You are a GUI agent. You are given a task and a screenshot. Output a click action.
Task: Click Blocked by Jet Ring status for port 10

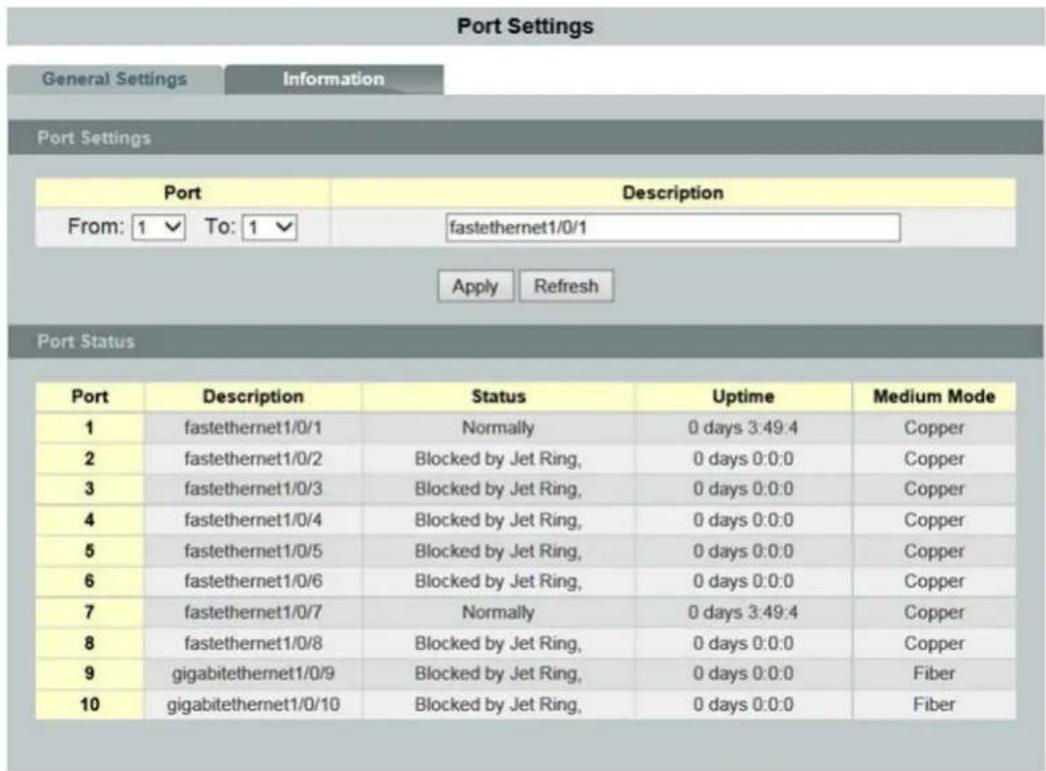(498, 704)
